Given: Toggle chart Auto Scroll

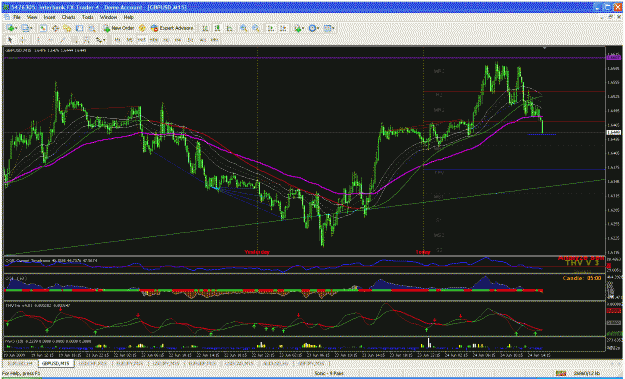Looking at the screenshot, I should [x=271, y=28].
